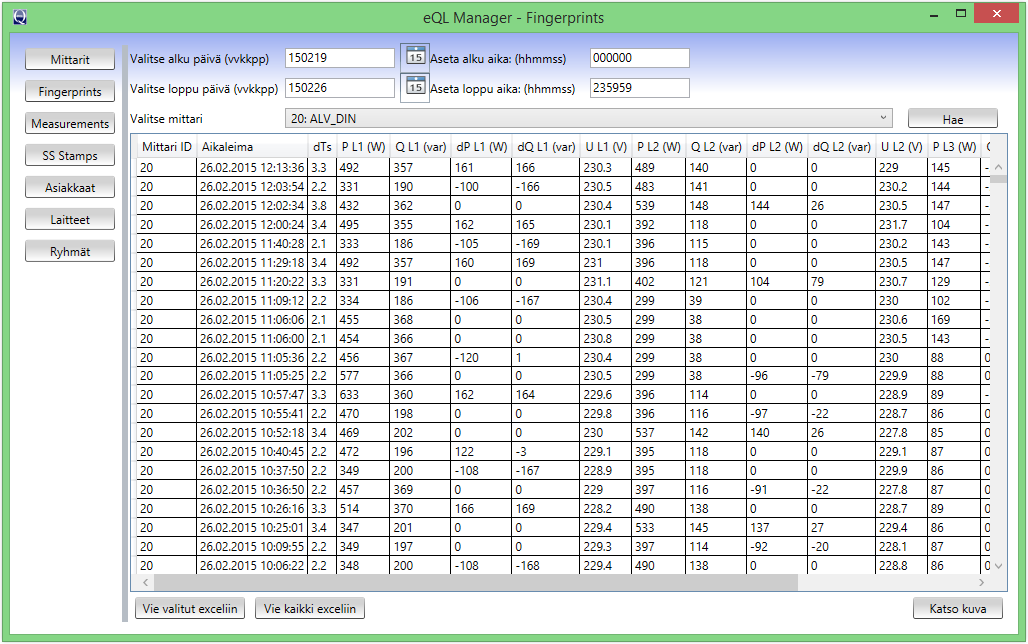The height and width of the screenshot is (644, 1028).
Task: Select row with timestamp 26.02.2015 10:26:16
Action: pos(563,509)
